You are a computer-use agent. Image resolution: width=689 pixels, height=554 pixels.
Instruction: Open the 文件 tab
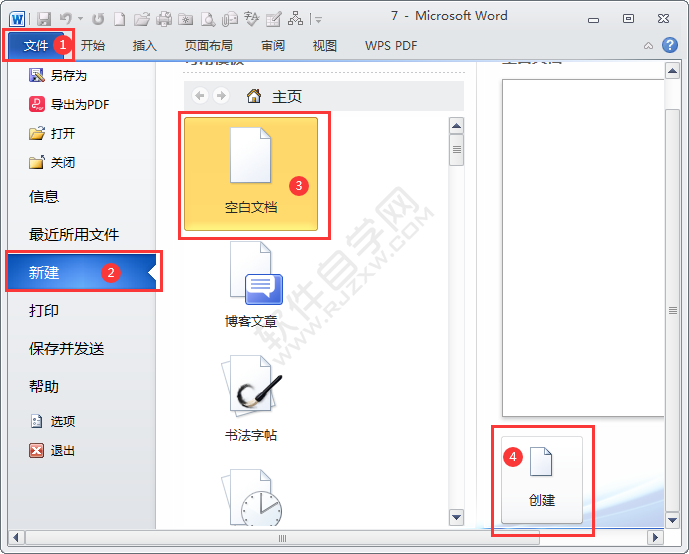pos(36,45)
